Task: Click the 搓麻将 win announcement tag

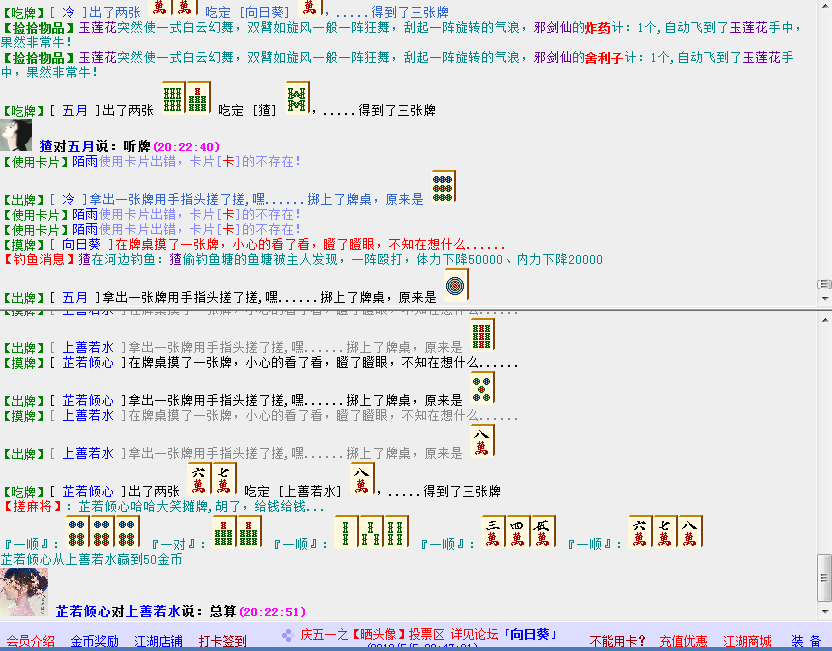Action: coord(33,507)
